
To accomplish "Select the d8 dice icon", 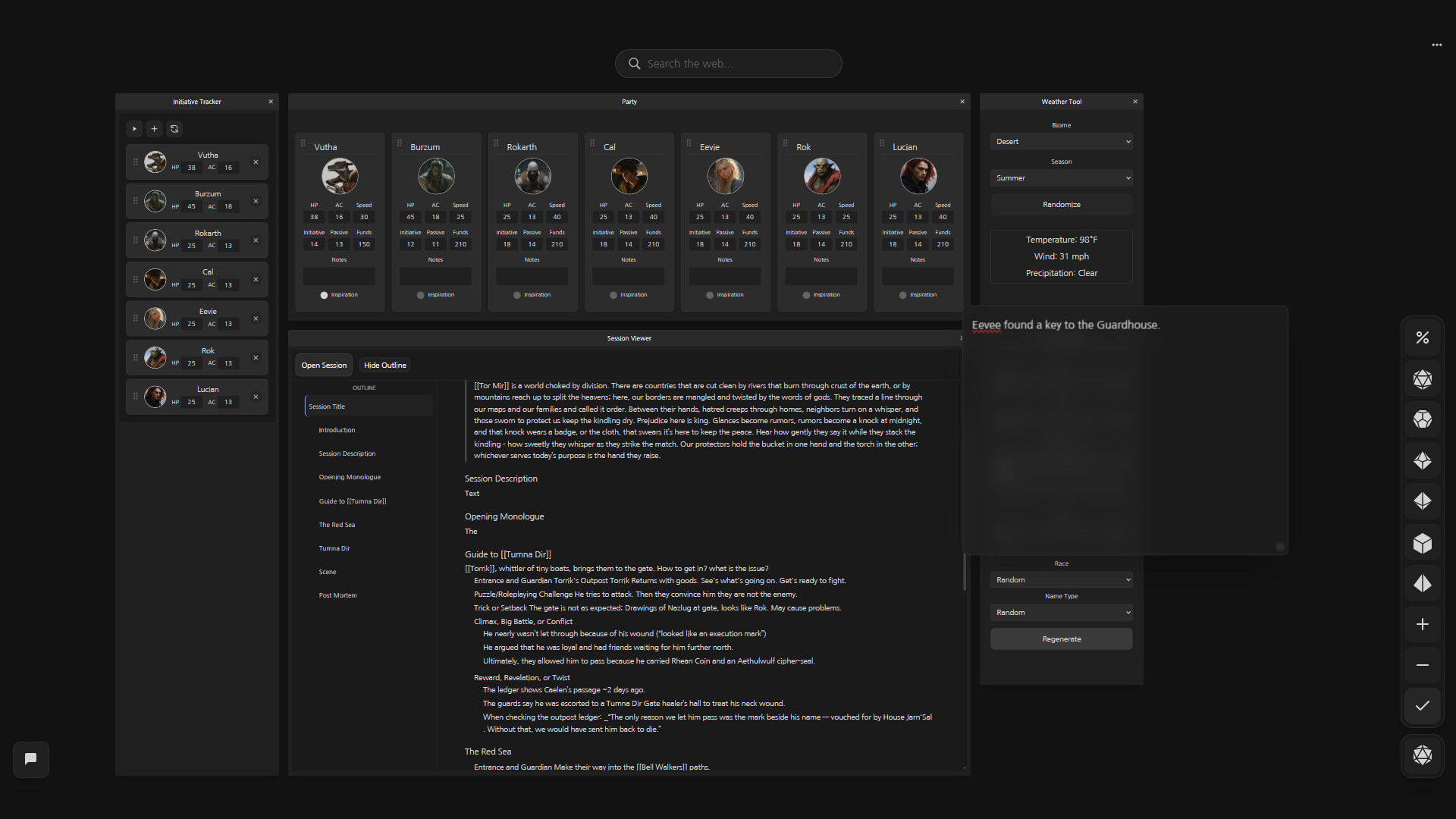I will tap(1423, 500).
